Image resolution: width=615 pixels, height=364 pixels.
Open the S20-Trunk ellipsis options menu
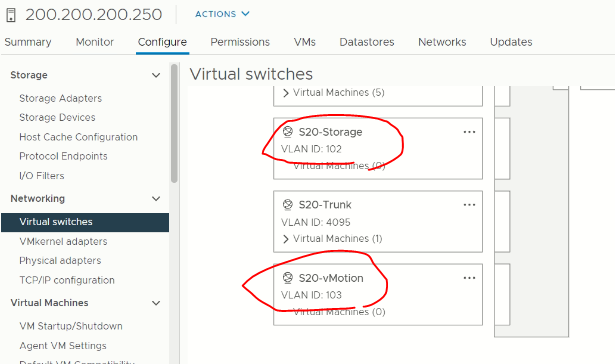[x=469, y=205]
